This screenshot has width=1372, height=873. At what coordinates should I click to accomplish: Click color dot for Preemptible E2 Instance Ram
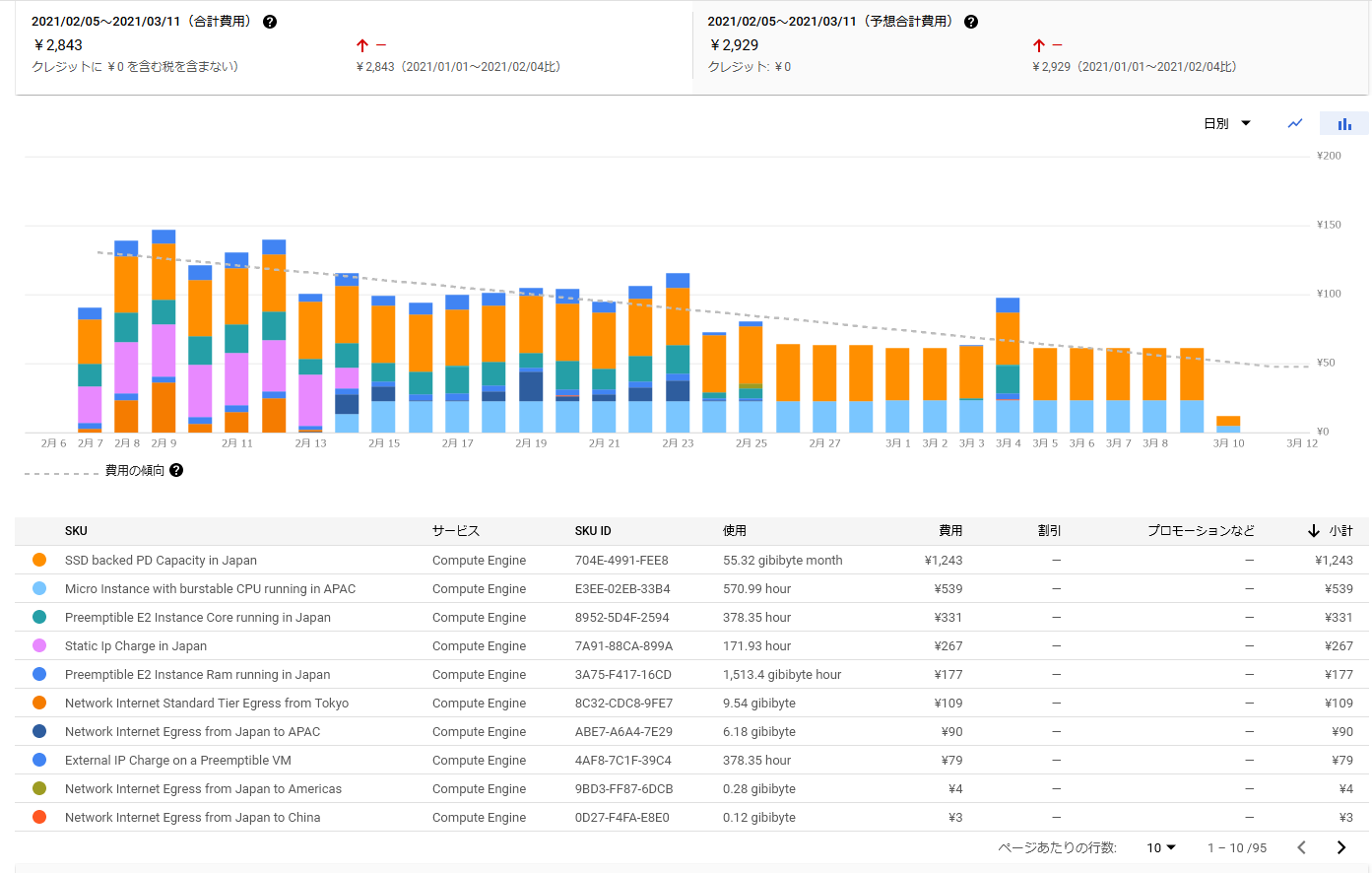39,674
